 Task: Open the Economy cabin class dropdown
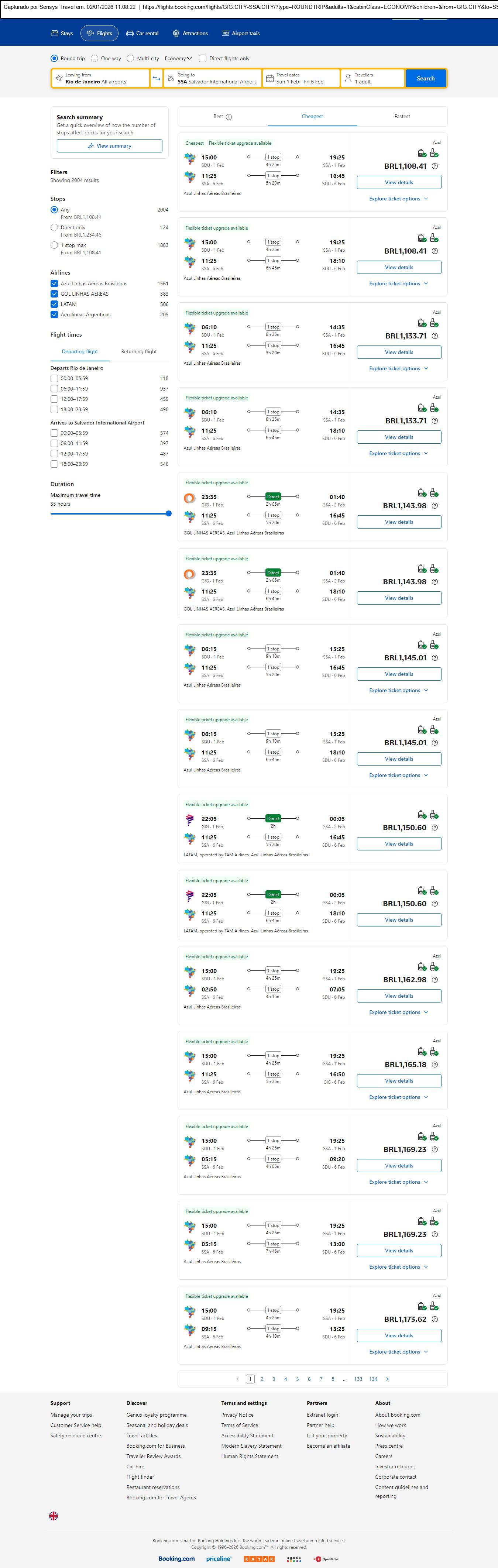click(178, 58)
